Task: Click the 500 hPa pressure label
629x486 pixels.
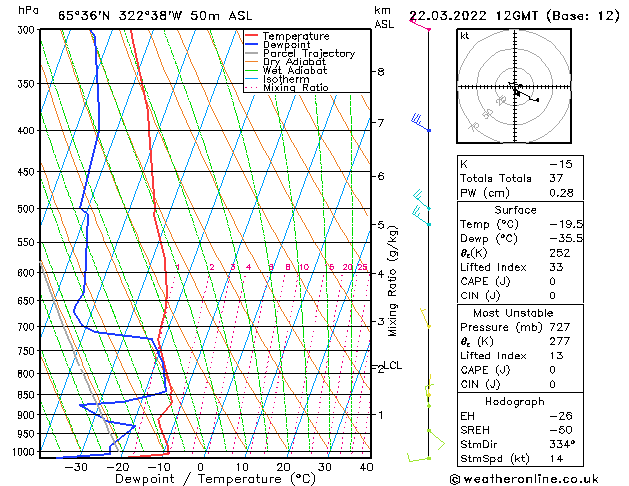Action: 28,209
